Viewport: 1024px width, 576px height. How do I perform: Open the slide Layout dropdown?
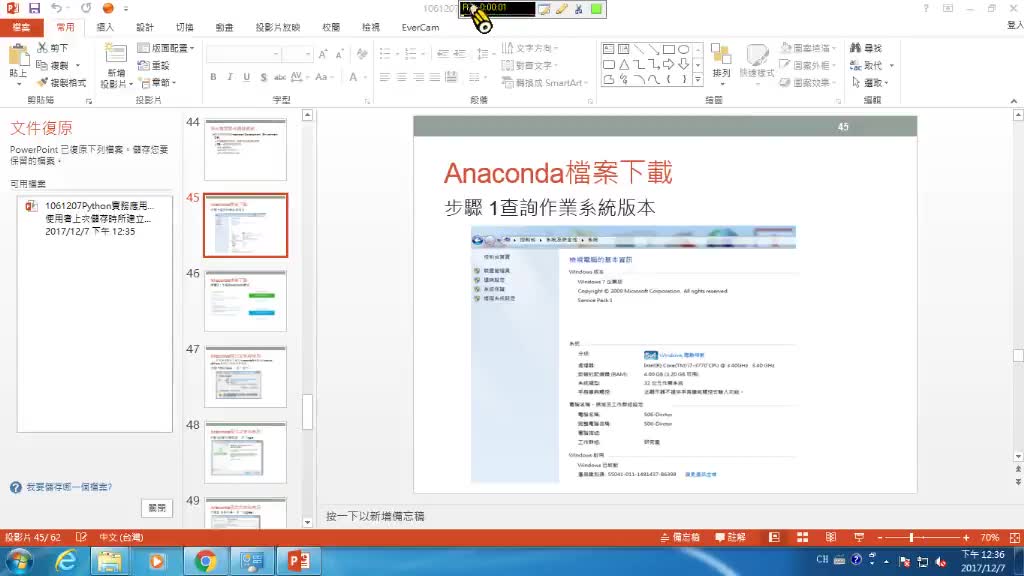click(x=166, y=48)
